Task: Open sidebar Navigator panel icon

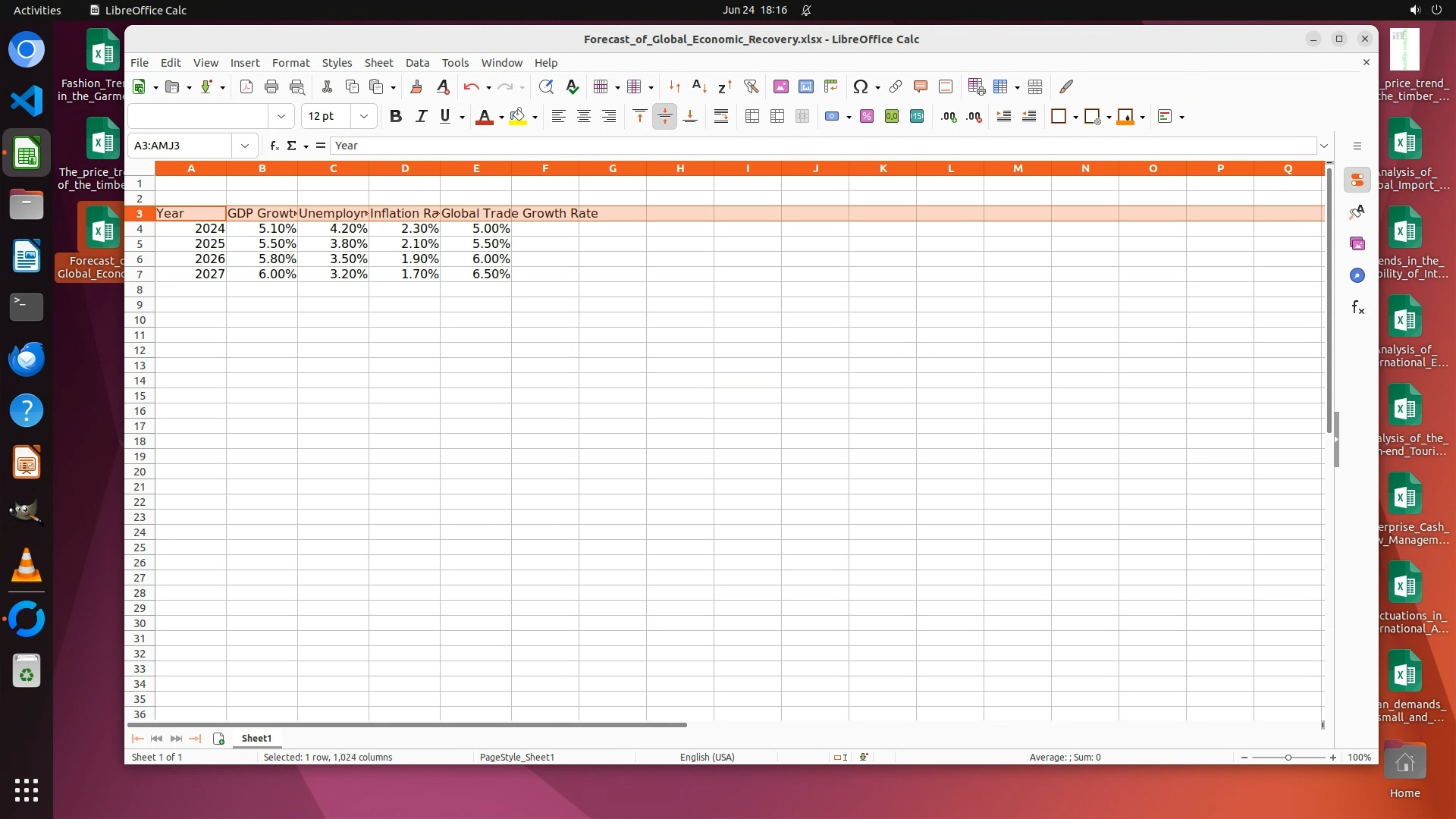Action: [x=1357, y=275]
